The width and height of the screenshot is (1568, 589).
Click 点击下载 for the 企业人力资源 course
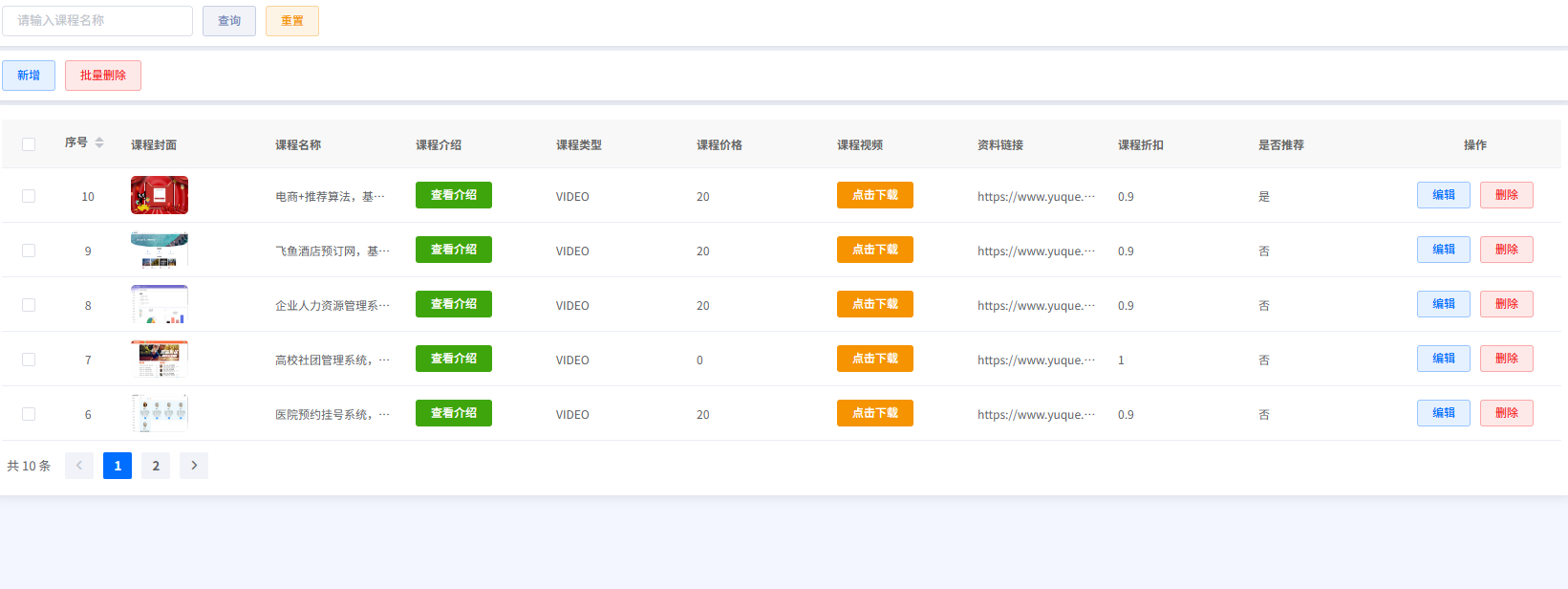[875, 304]
